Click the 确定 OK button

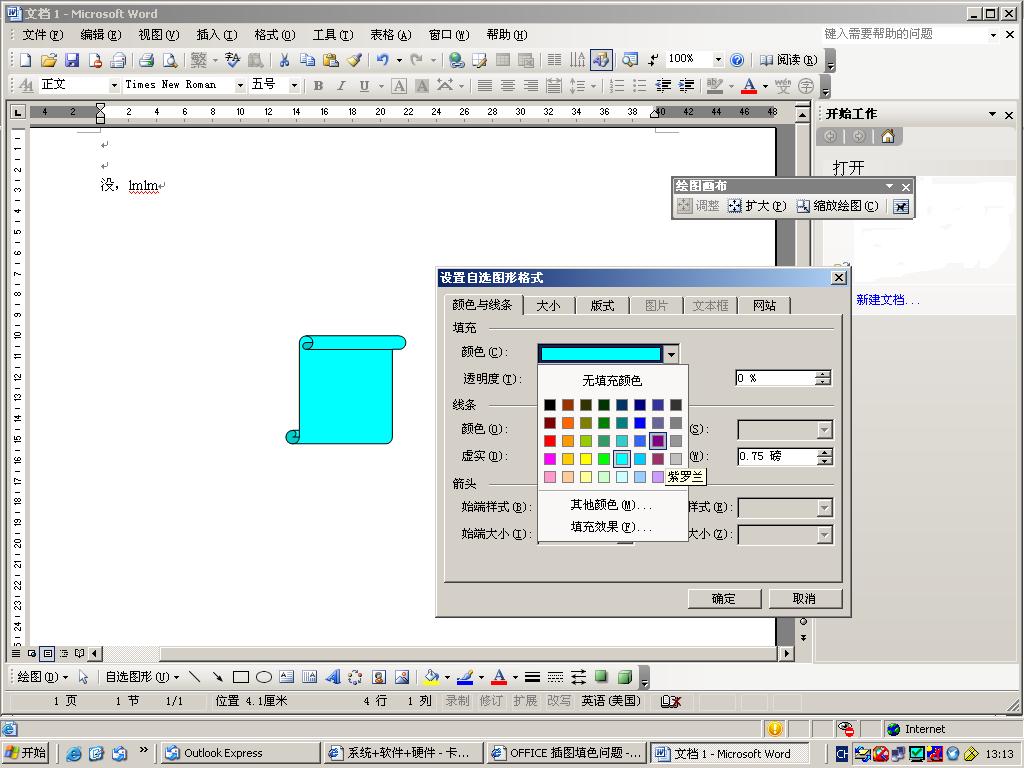[x=724, y=598]
